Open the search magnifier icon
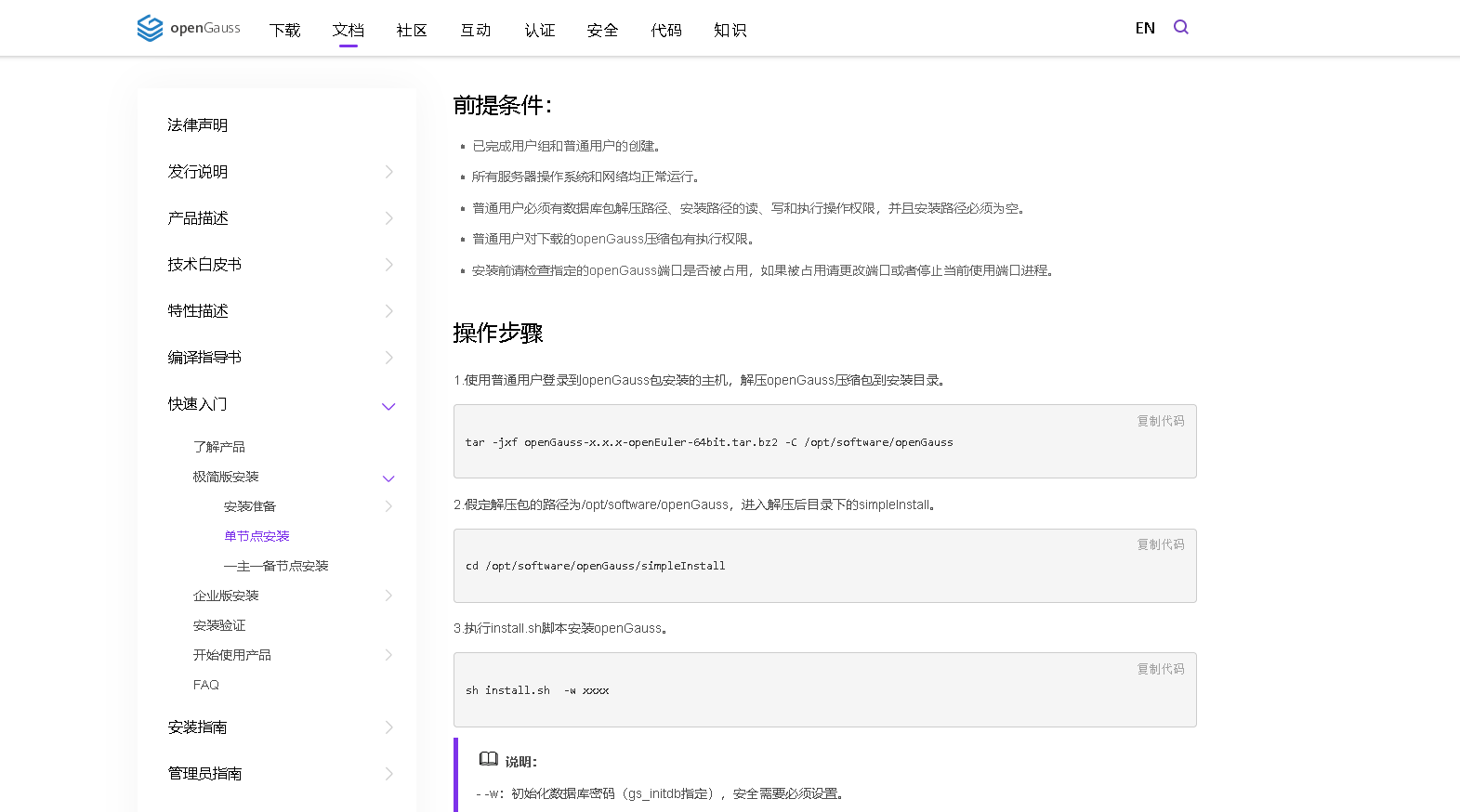This screenshot has height=812, width=1460. coord(1181,27)
